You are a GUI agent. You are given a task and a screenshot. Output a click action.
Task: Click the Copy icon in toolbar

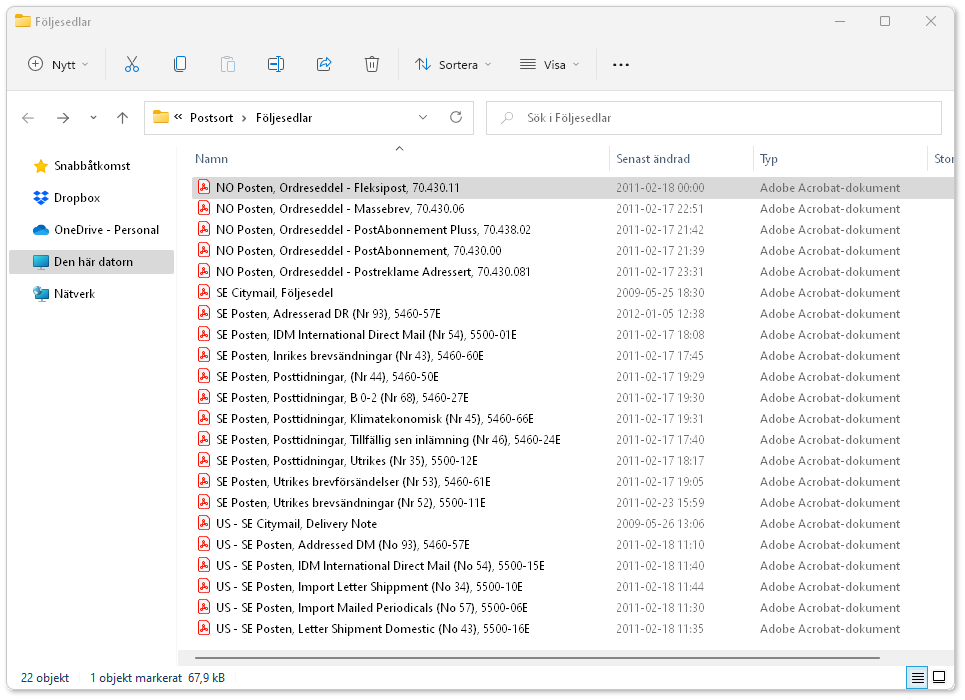point(180,65)
